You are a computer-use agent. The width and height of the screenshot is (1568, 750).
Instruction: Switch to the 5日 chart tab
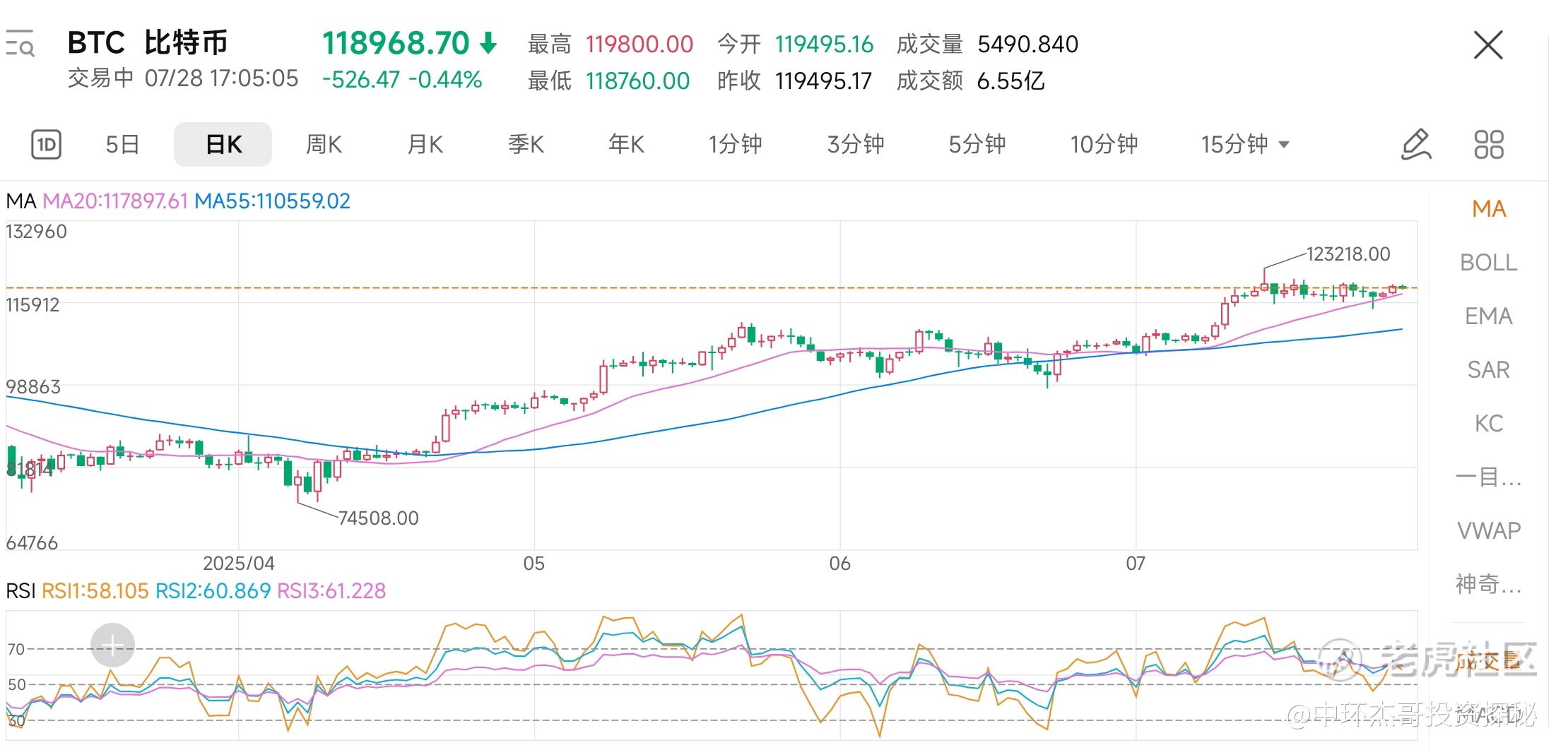coord(122,145)
